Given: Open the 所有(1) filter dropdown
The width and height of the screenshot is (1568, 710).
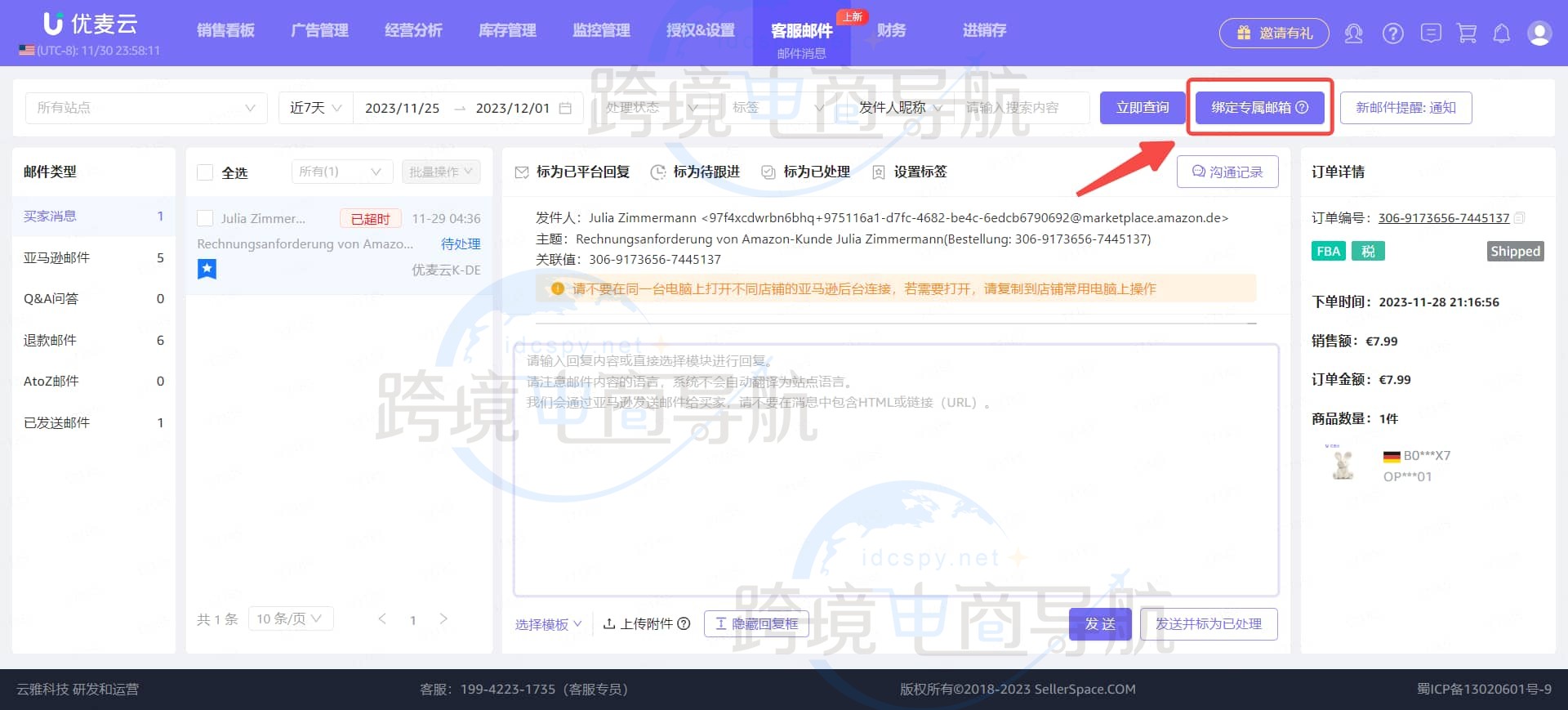Looking at the screenshot, I should (341, 172).
